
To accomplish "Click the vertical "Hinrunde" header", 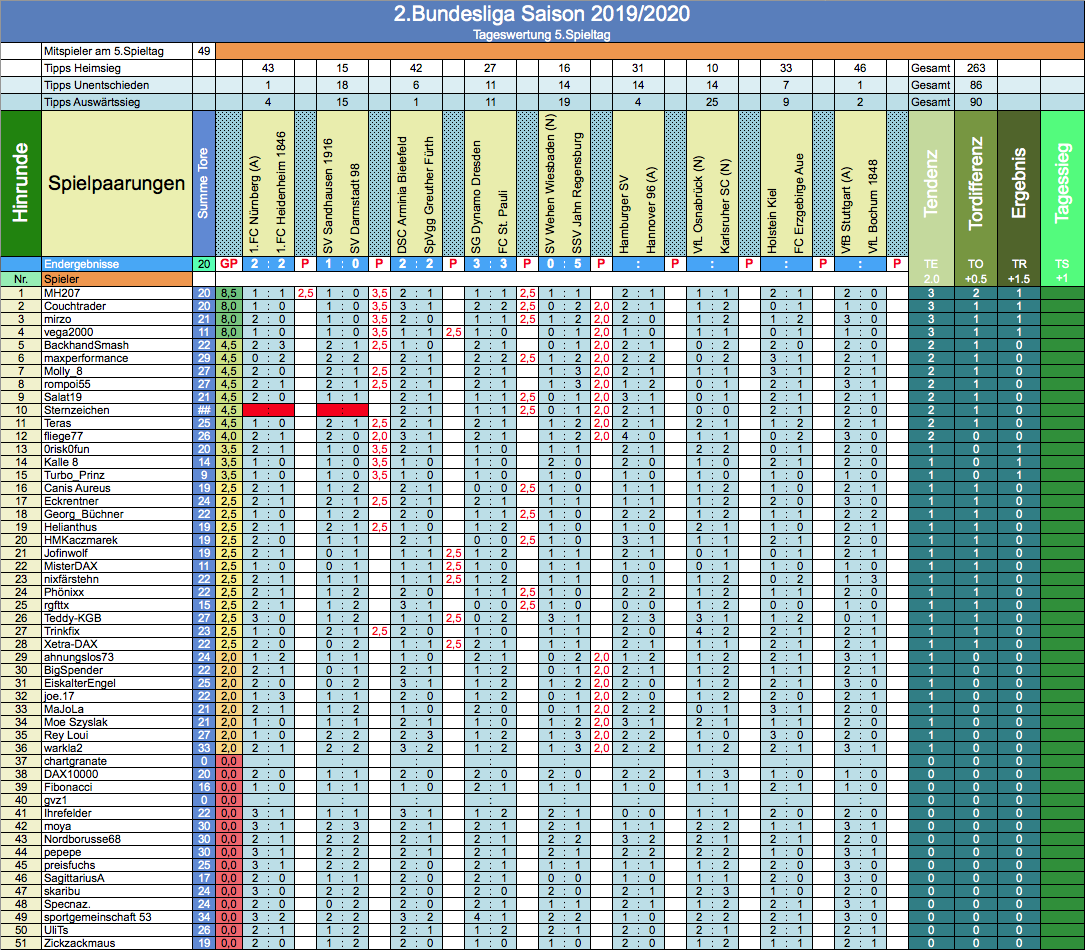I will click(21, 183).
